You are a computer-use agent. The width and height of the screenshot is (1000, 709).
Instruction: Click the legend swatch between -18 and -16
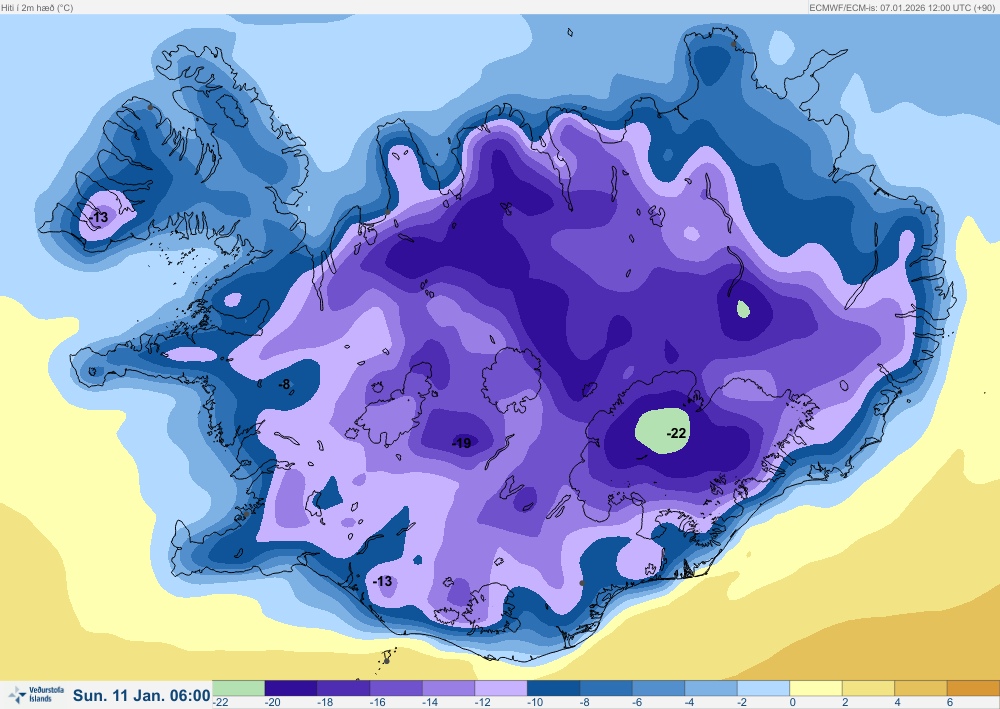pos(343,688)
